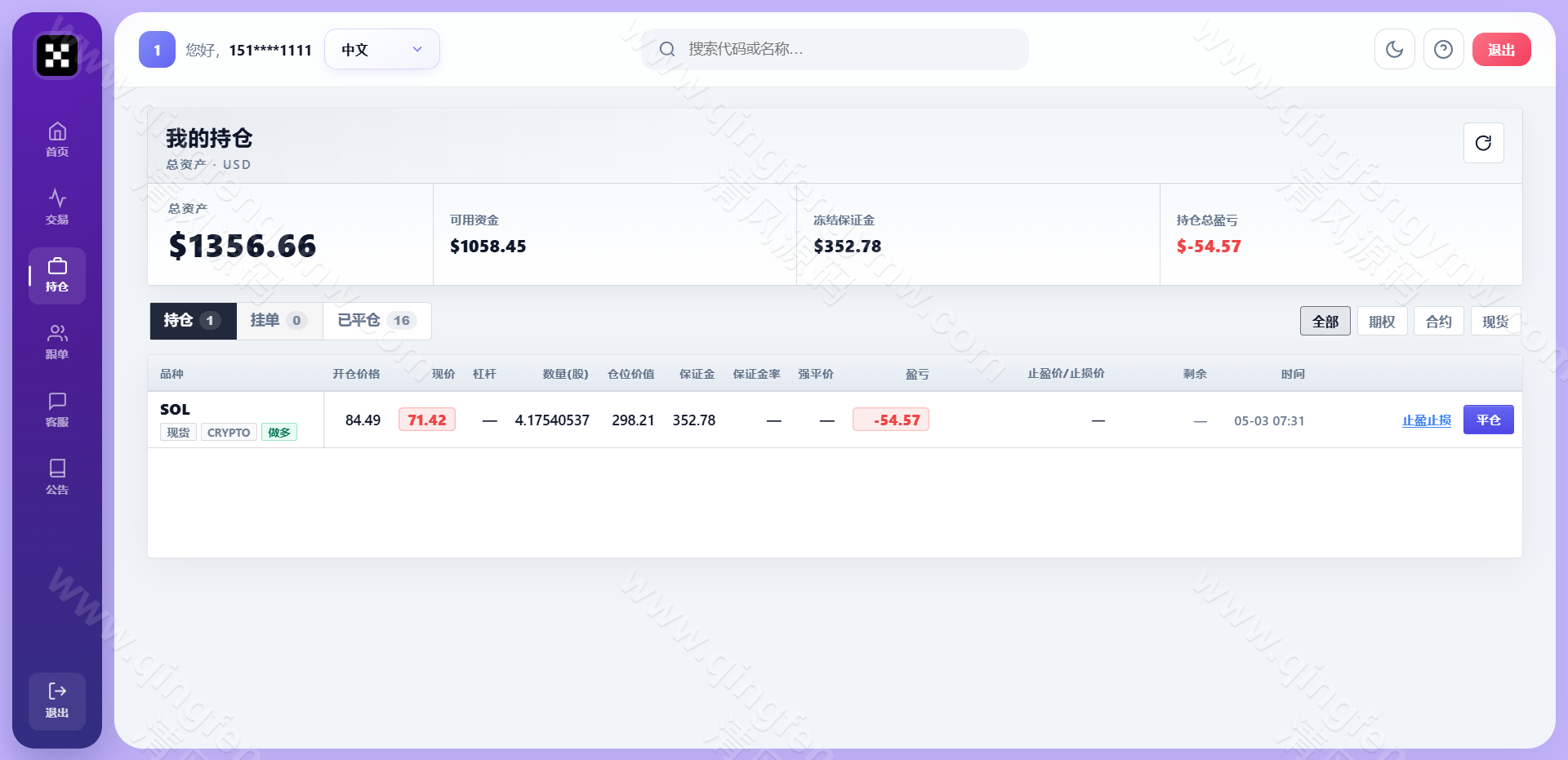This screenshot has height=760, width=1568.
Task: Click frozen margin $352.78
Action: 848,247
